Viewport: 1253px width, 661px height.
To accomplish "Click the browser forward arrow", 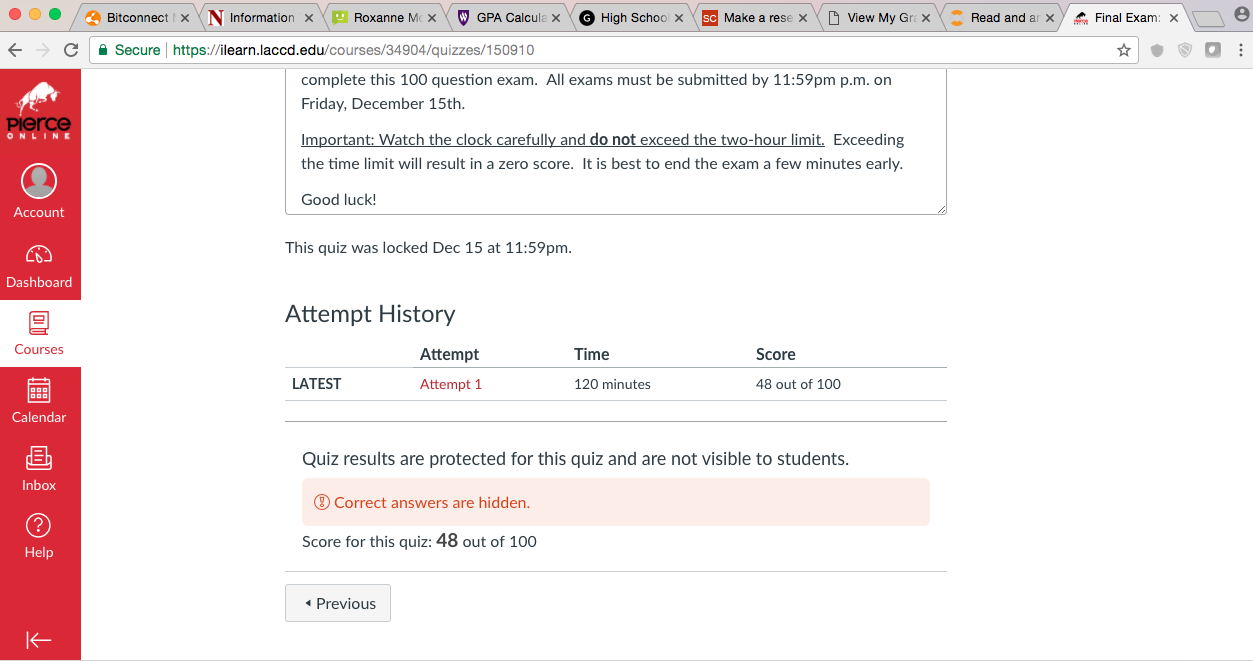I will (43, 50).
